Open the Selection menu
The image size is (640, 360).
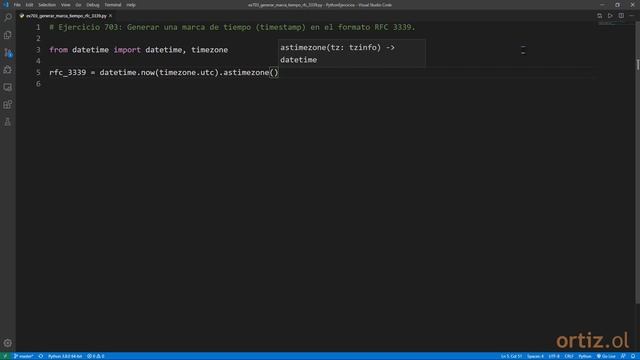coord(47,5)
